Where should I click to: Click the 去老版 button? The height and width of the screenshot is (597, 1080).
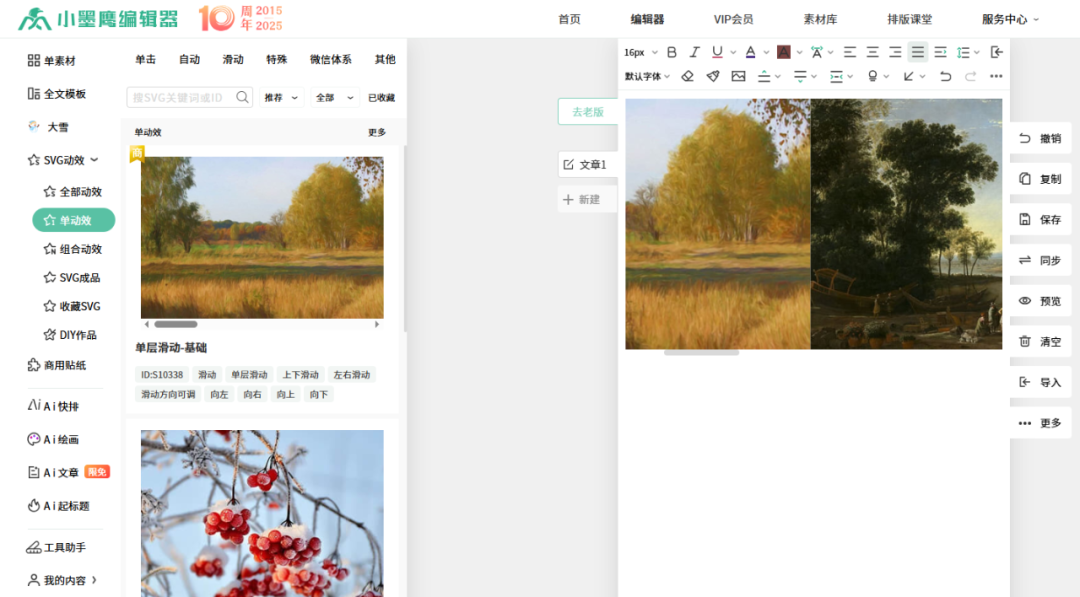point(588,112)
